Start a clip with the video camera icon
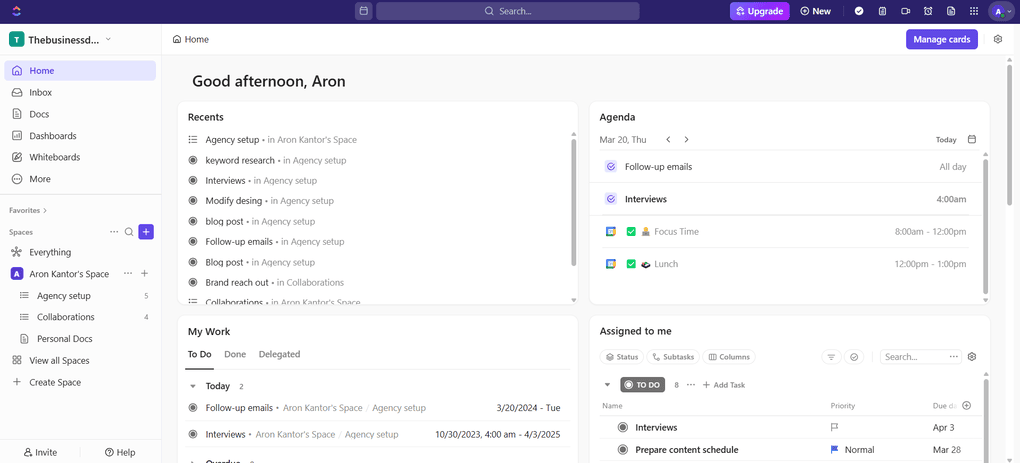 [905, 11]
